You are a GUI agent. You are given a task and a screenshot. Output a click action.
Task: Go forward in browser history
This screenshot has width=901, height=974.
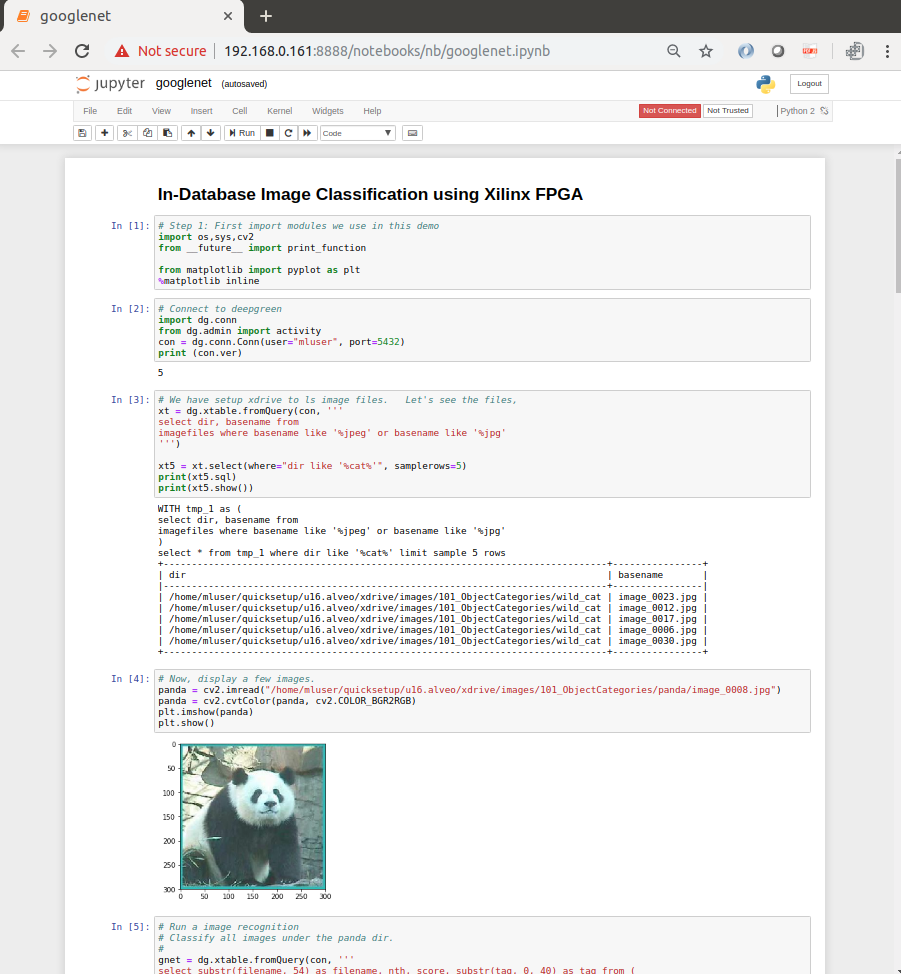(50, 51)
